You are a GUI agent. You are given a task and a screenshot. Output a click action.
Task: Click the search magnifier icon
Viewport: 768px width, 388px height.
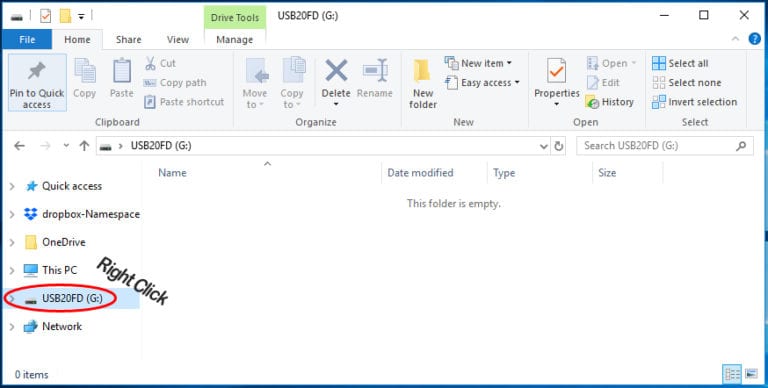pos(741,146)
